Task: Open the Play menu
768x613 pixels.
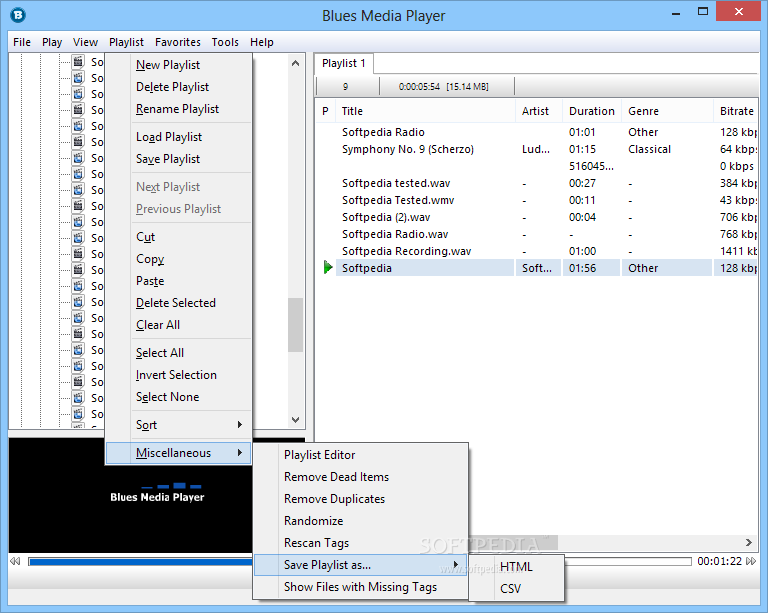Action: pos(52,42)
